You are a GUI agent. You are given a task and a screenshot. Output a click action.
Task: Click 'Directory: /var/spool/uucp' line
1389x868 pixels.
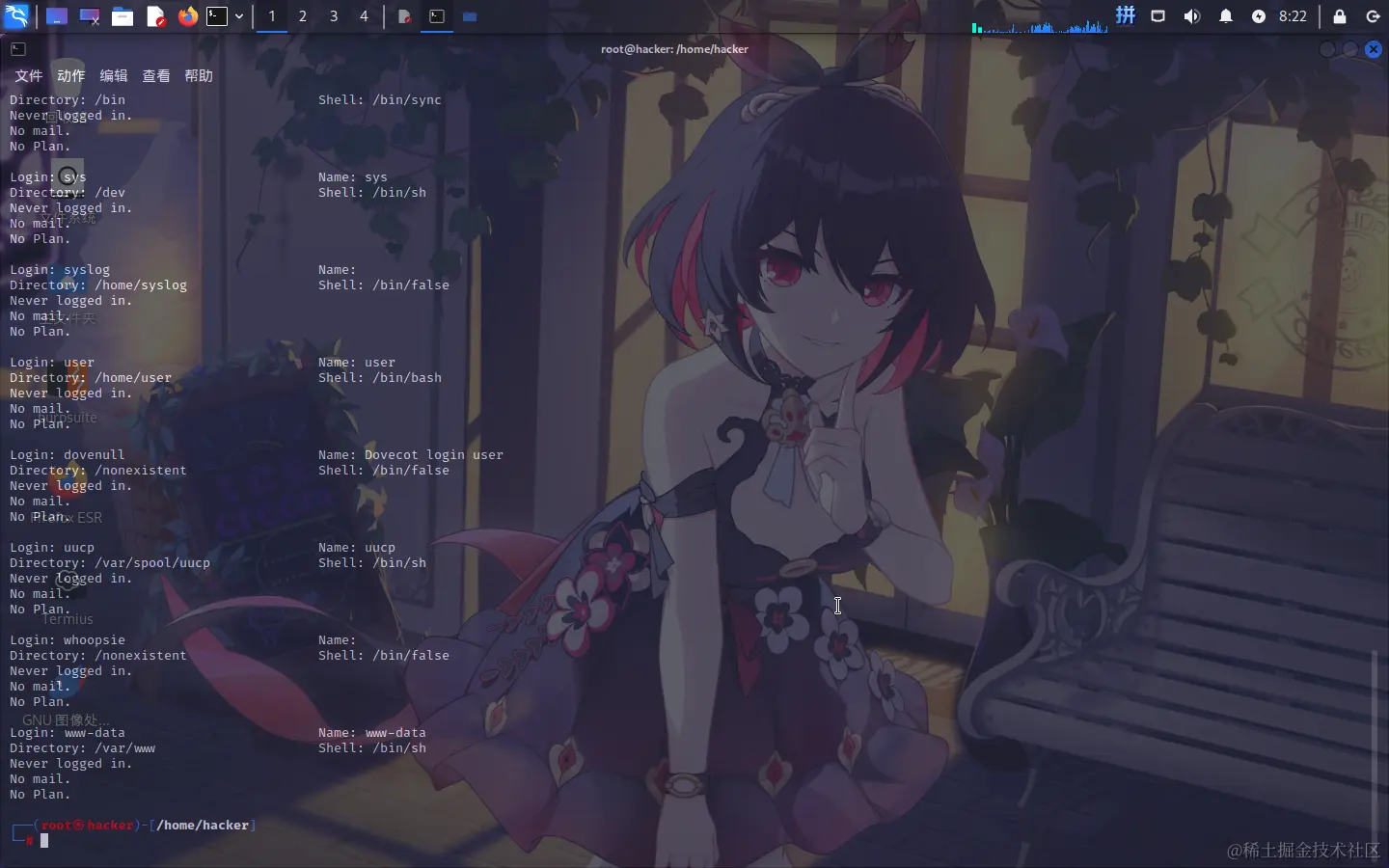tap(110, 563)
